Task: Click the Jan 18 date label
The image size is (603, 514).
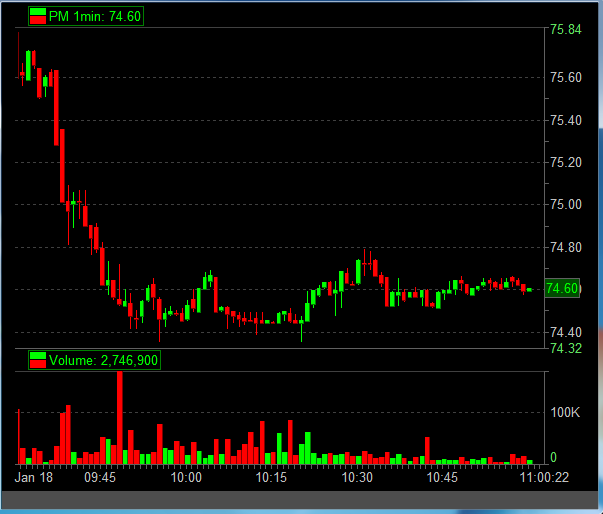Action: coord(33,477)
